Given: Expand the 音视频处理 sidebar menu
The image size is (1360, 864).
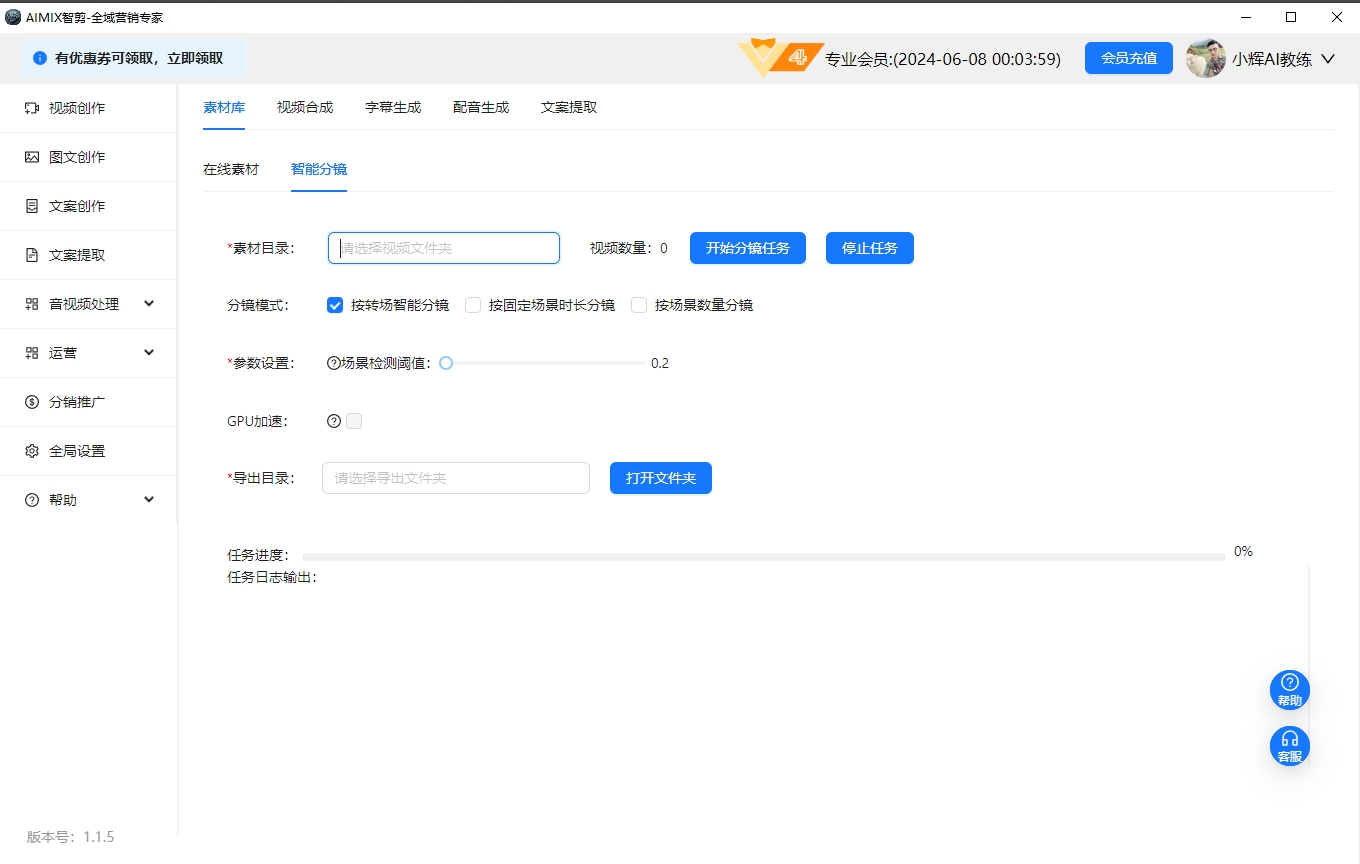Looking at the screenshot, I should [149, 304].
